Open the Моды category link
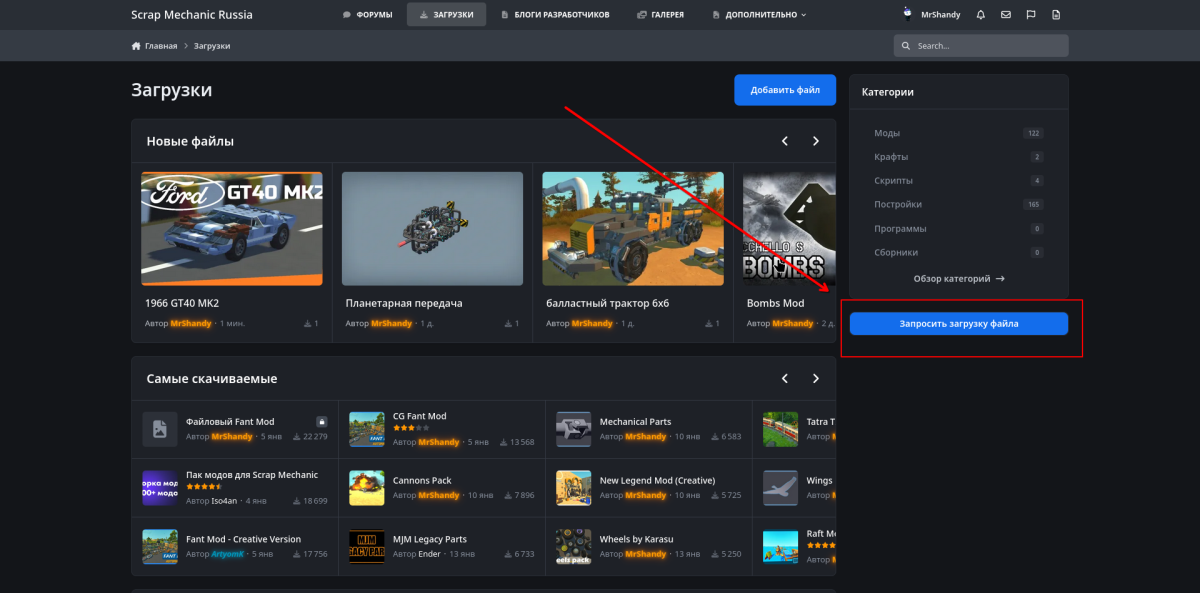The height and width of the screenshot is (593, 1200). pyautogui.click(x=887, y=133)
